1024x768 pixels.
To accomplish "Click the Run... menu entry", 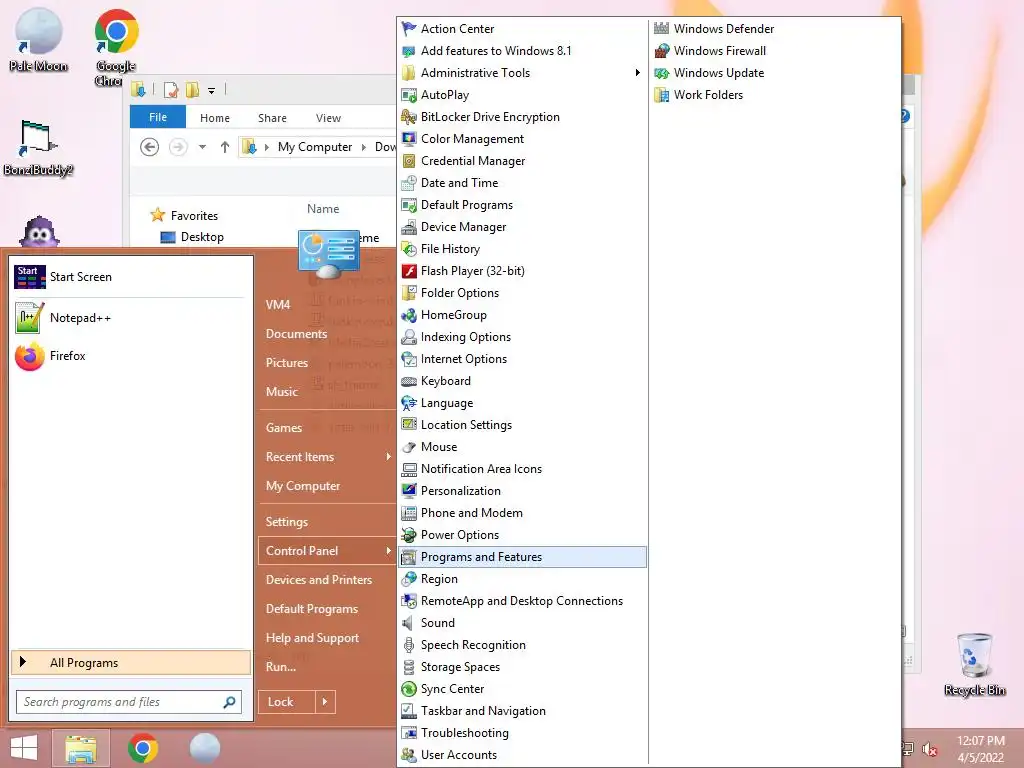I will tap(281, 667).
